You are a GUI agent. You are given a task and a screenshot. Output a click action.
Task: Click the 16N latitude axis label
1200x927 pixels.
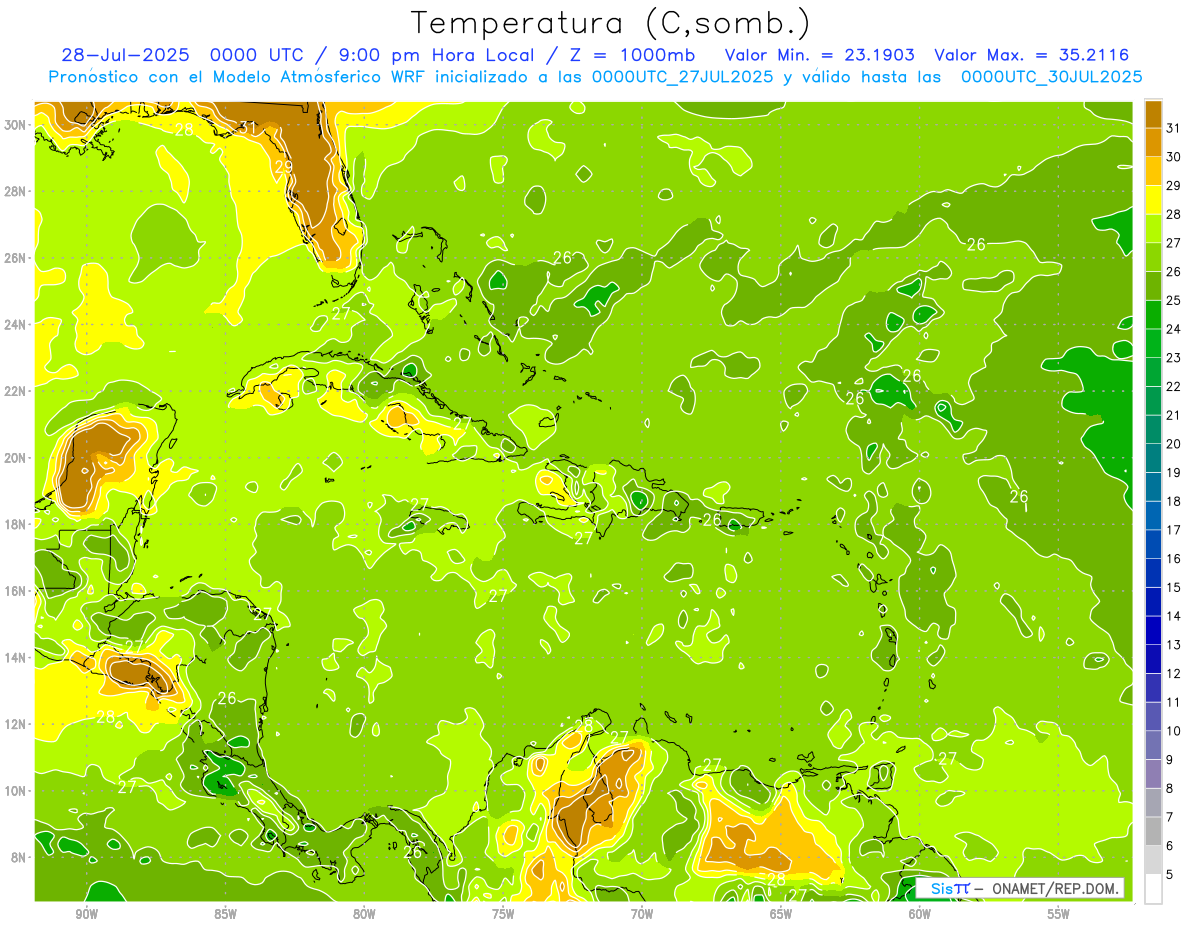pos(16,591)
